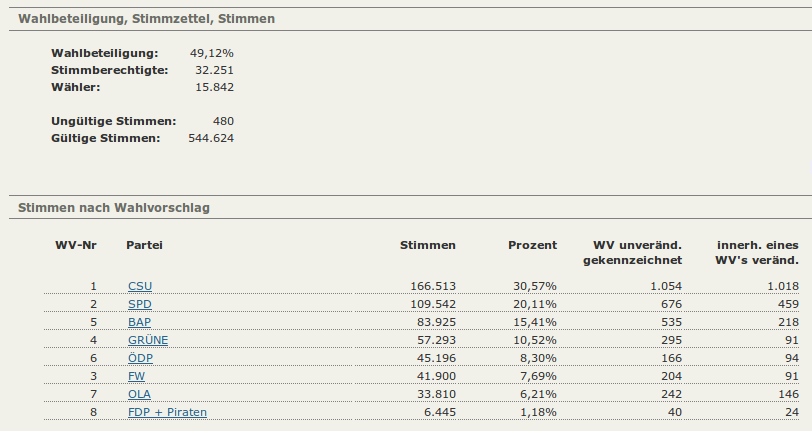
Task: Click the Prozent column header
Action: point(532,245)
